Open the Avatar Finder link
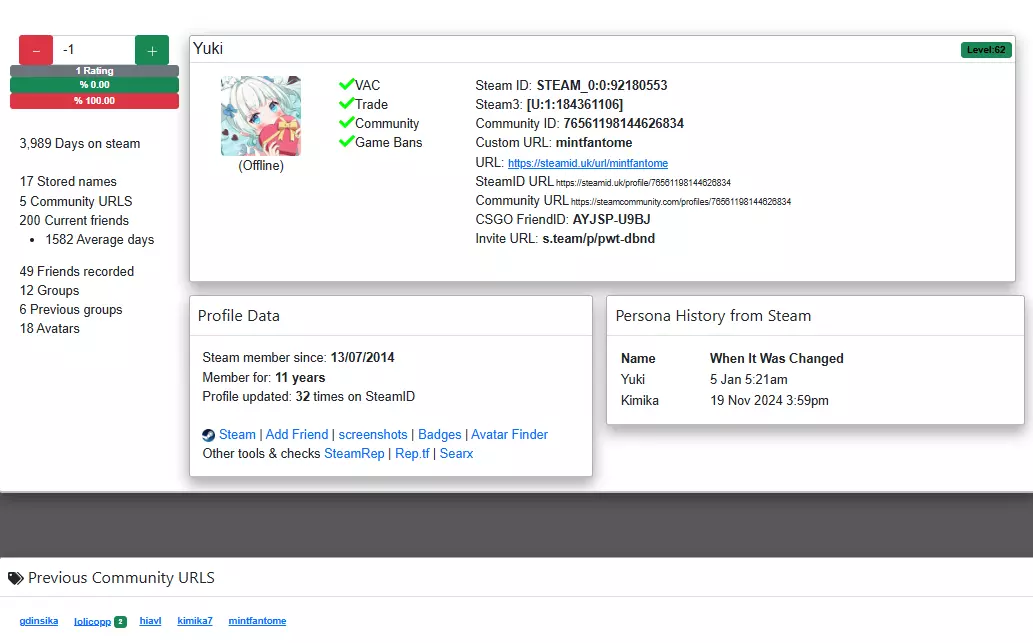Screen dimensions: 1033x643 [509, 435]
